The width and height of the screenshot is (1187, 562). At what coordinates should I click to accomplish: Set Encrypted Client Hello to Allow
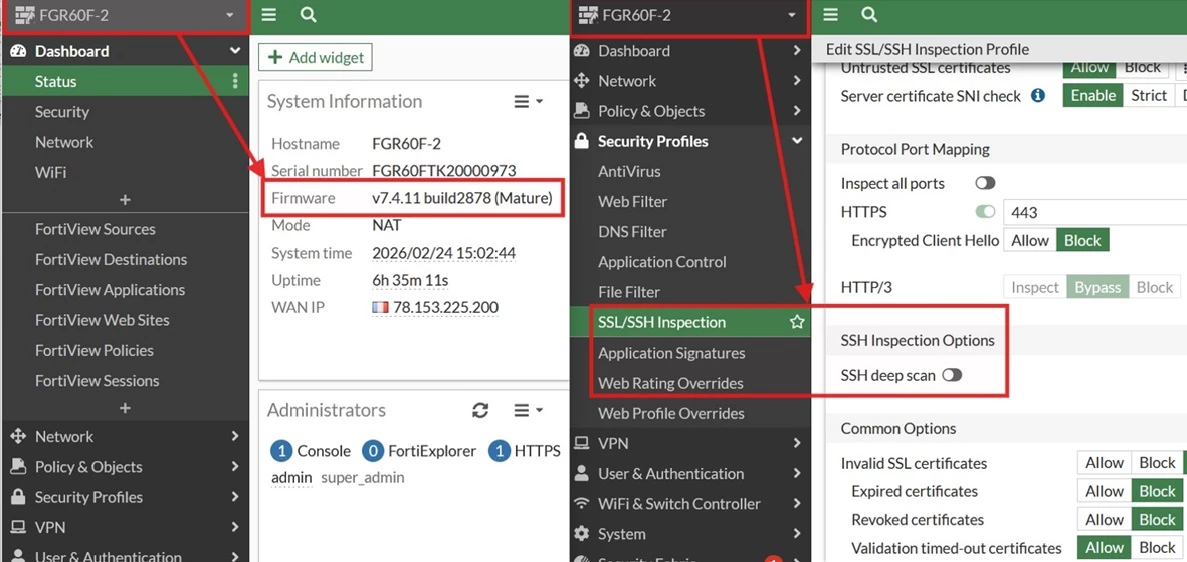tap(1030, 241)
